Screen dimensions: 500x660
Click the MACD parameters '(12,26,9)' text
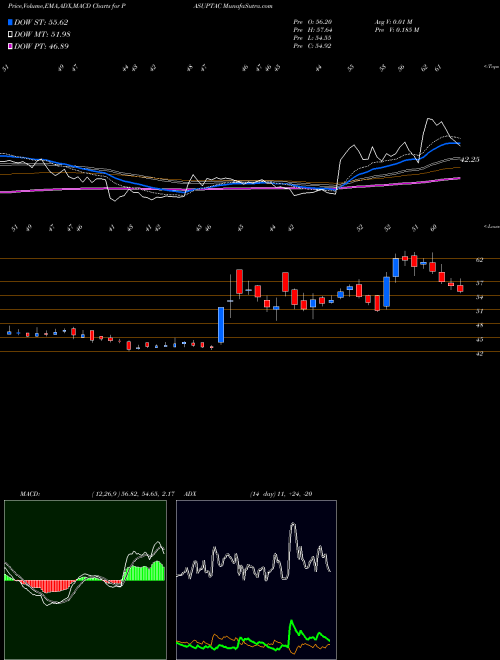point(104,494)
